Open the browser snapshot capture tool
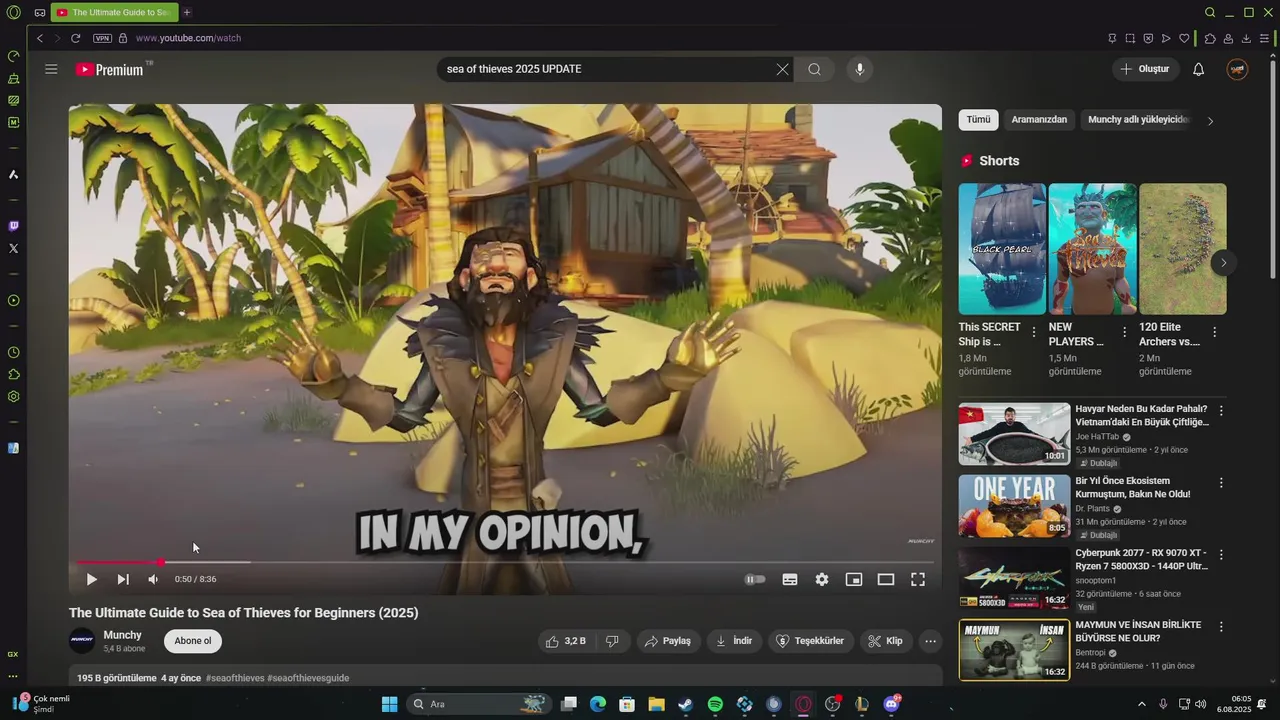The height and width of the screenshot is (720, 1280). tap(1130, 38)
